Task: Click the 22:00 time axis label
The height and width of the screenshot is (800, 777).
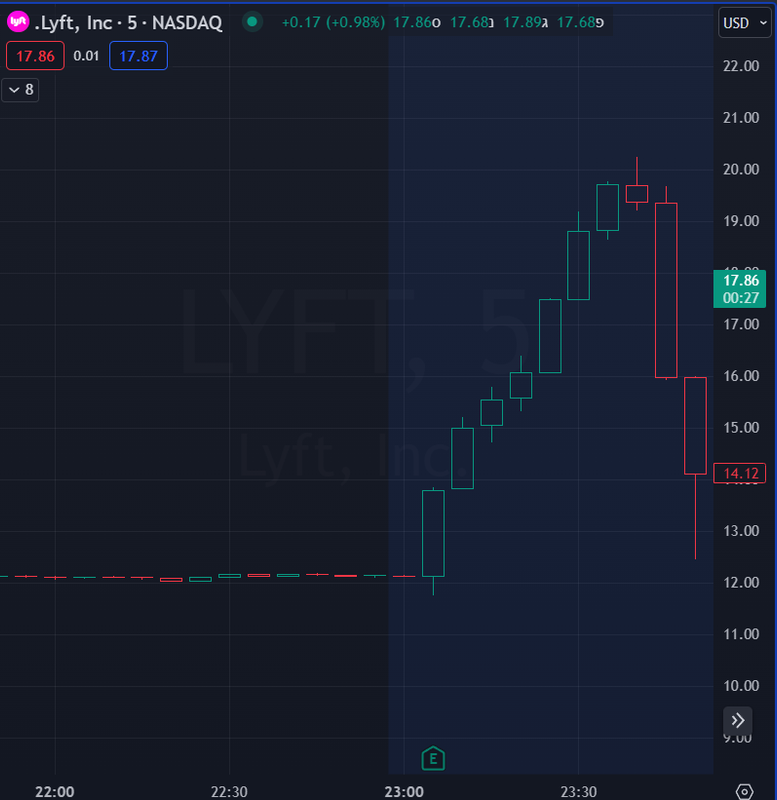Action: coord(55,791)
